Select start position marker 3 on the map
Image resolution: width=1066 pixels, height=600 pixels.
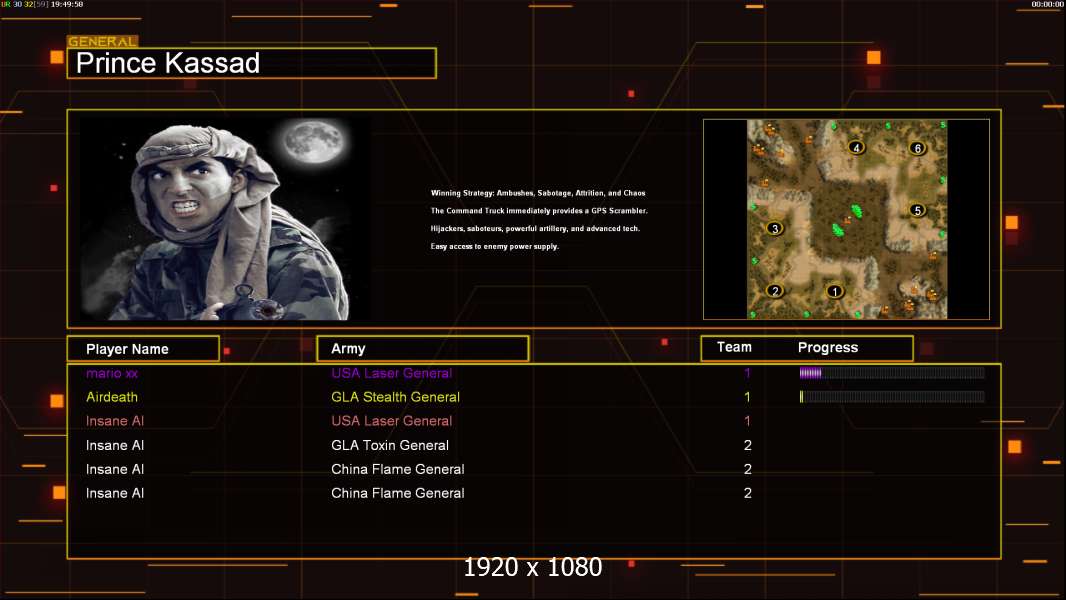(x=775, y=228)
